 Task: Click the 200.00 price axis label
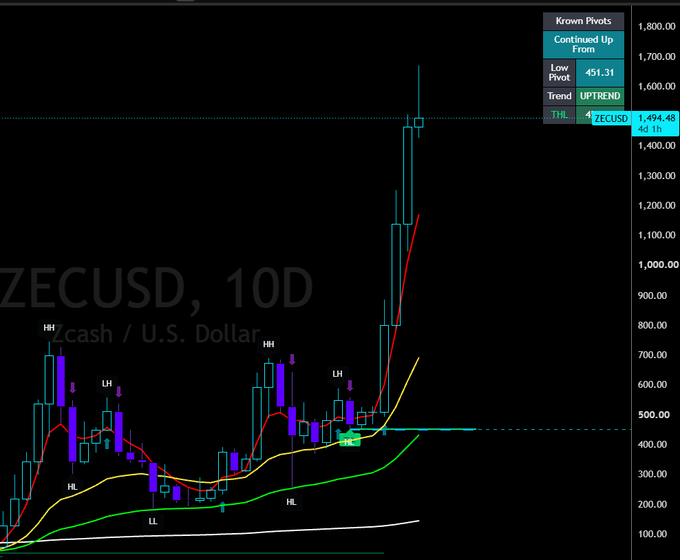point(652,504)
